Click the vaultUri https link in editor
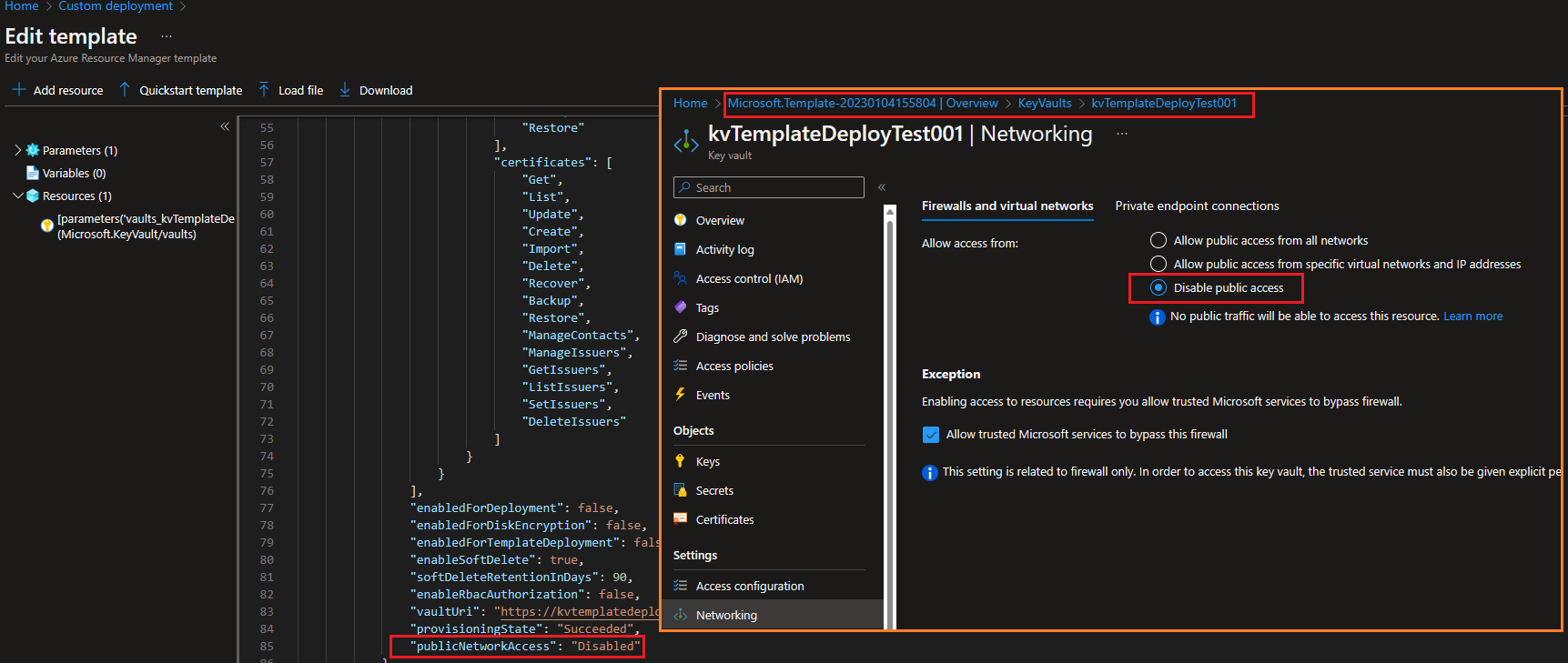 pyautogui.click(x=580, y=612)
